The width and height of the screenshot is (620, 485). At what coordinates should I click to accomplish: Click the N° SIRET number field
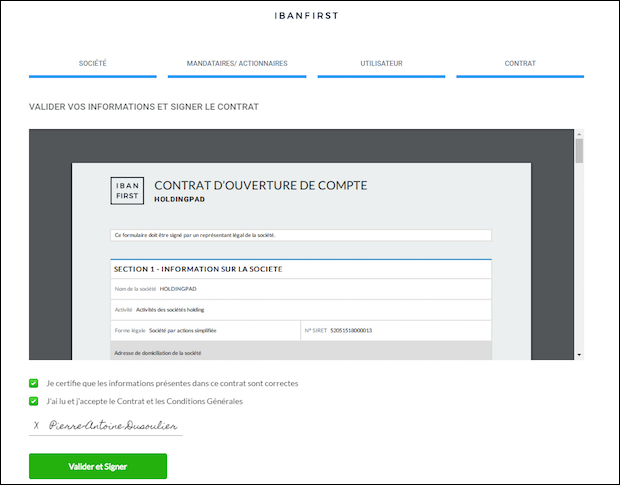pyautogui.click(x=395, y=330)
